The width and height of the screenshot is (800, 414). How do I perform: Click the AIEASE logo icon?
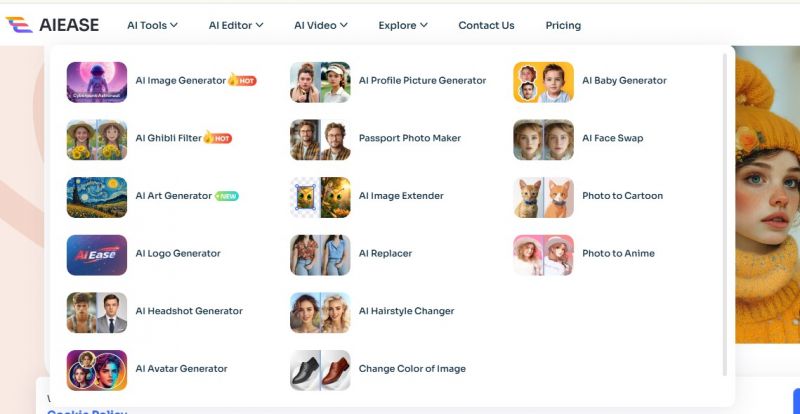coord(19,25)
